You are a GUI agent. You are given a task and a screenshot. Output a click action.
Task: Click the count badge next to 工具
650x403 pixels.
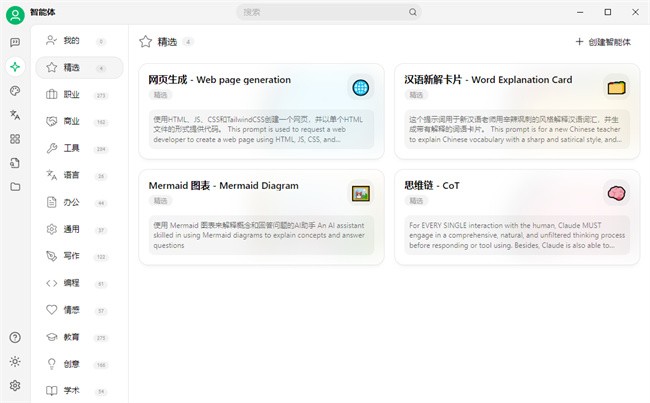click(101, 149)
